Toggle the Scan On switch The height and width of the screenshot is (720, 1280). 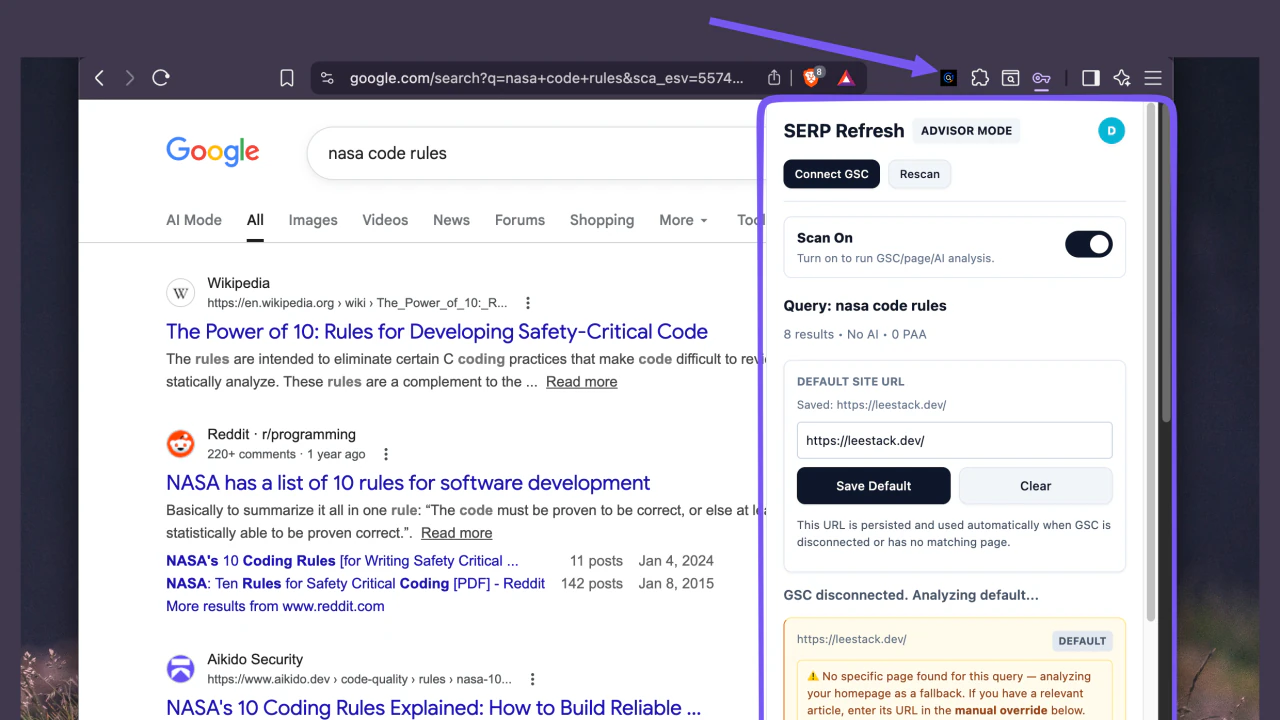point(1089,244)
